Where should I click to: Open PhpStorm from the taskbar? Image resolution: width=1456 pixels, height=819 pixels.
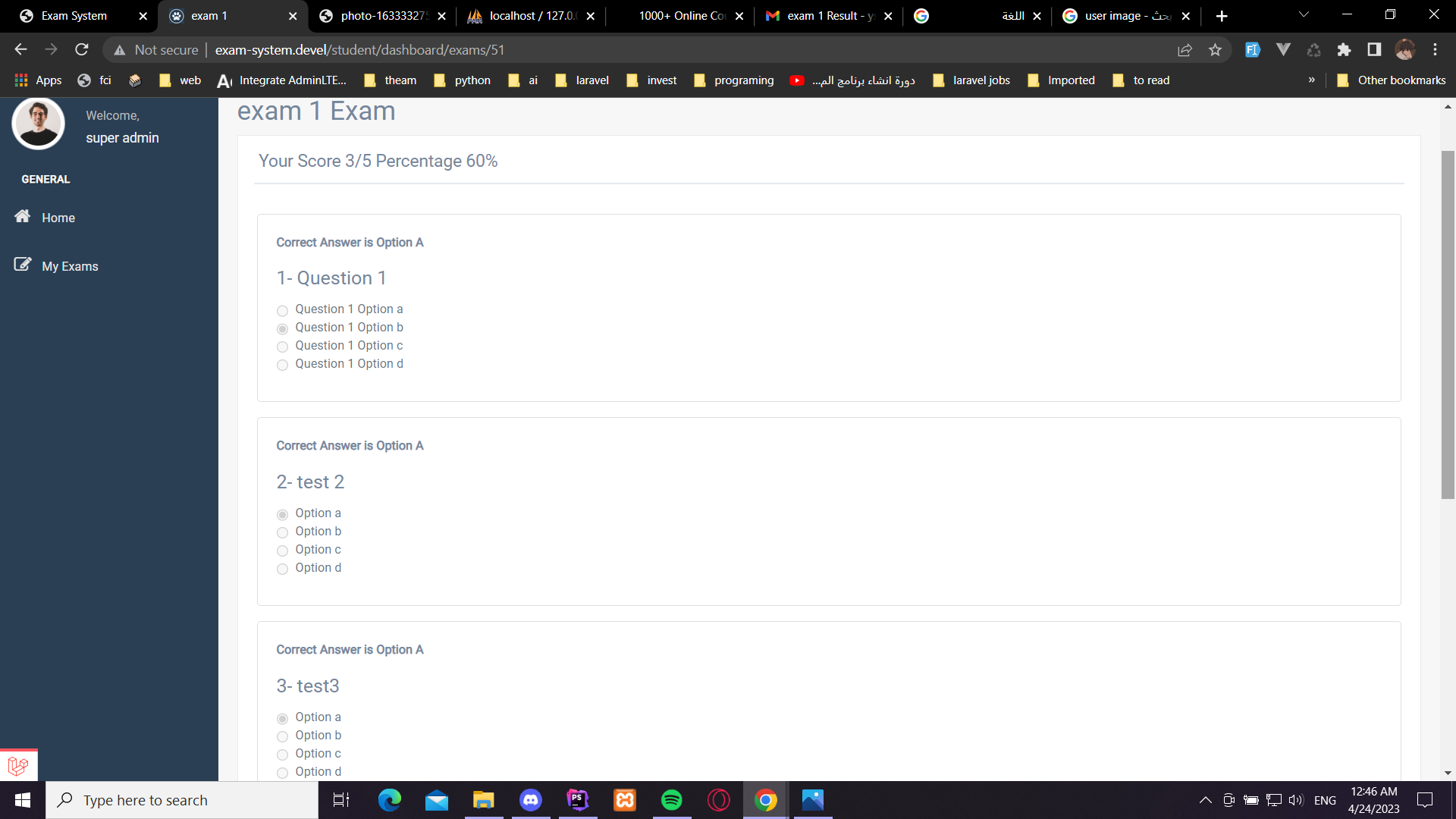click(x=578, y=800)
